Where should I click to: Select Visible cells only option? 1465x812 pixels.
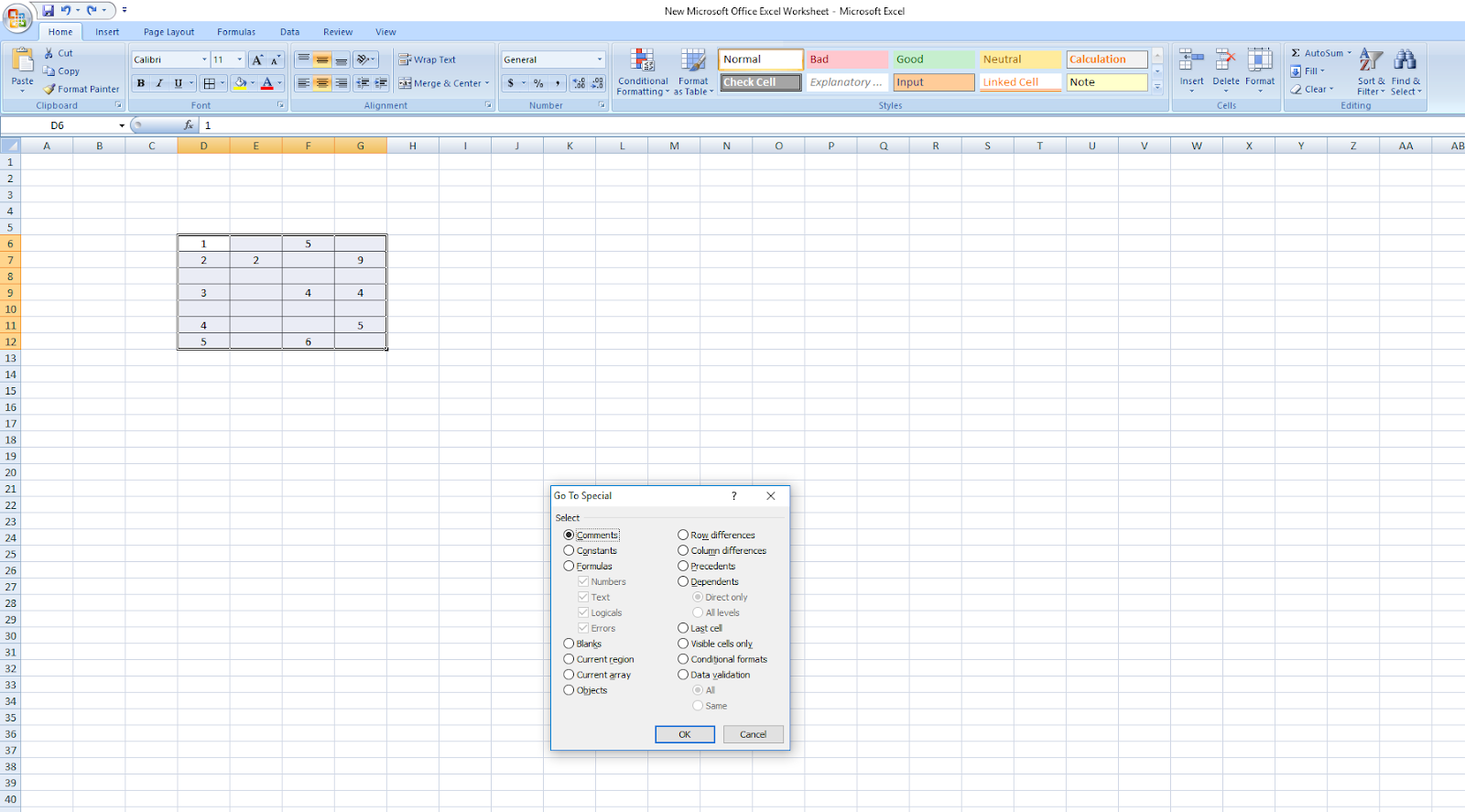pyautogui.click(x=683, y=644)
